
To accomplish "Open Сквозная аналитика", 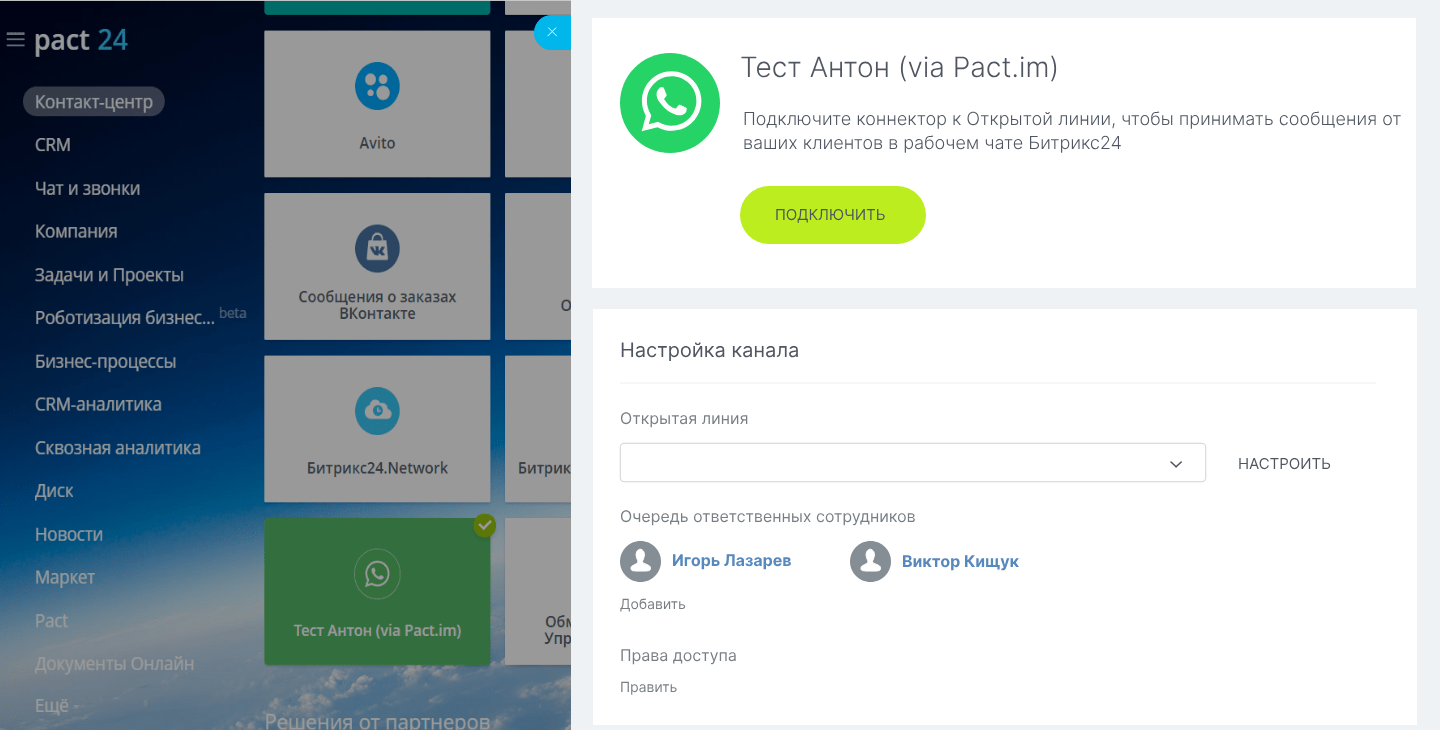I will click(x=118, y=448).
